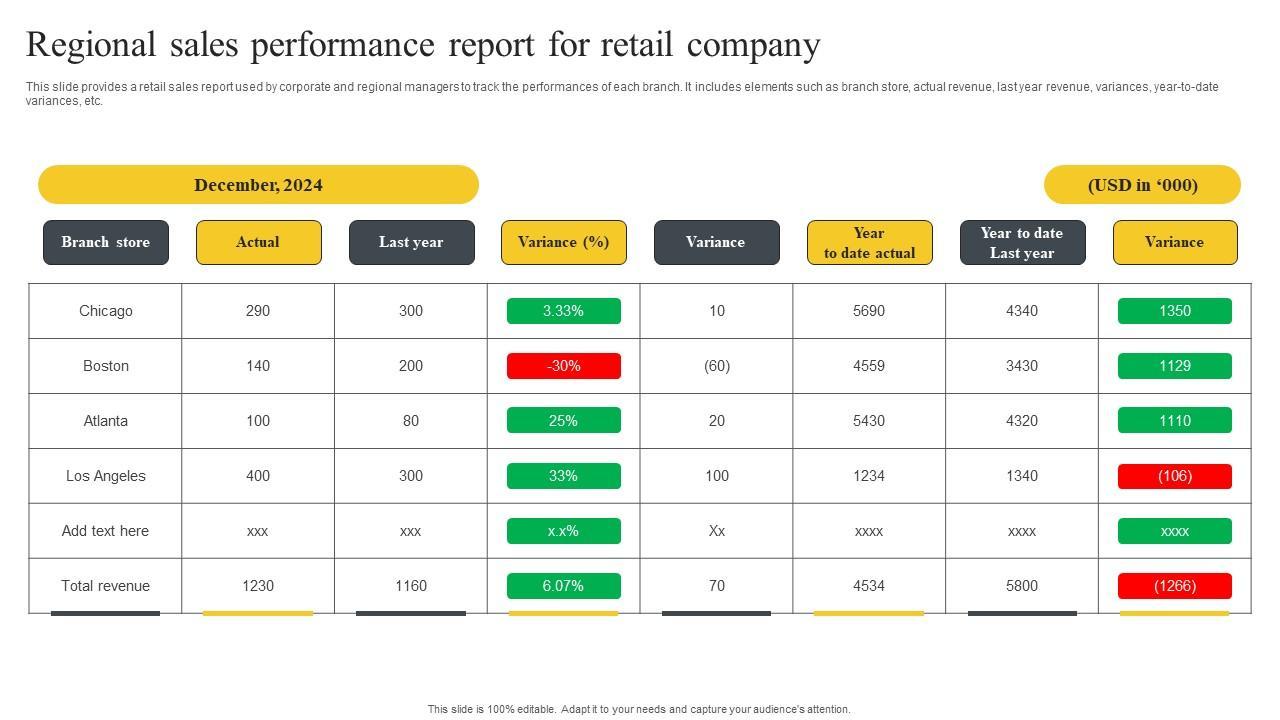Select the Add text here placeholder cell

[105, 531]
